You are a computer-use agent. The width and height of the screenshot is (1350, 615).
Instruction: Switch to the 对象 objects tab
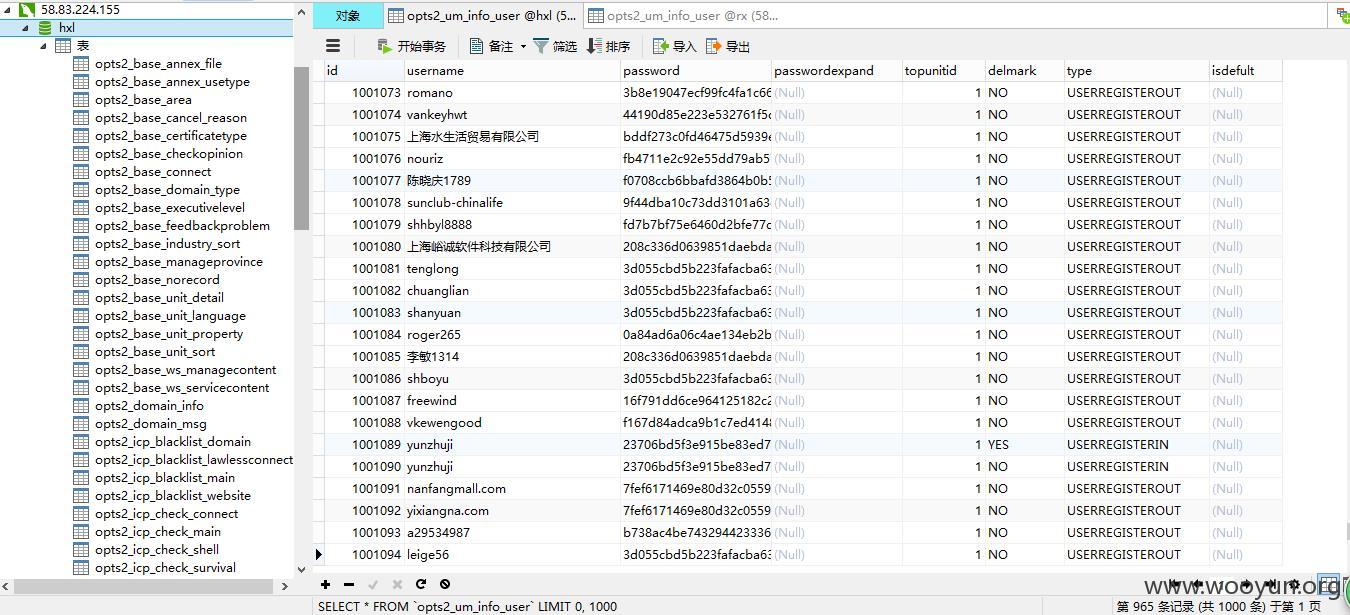tap(348, 15)
